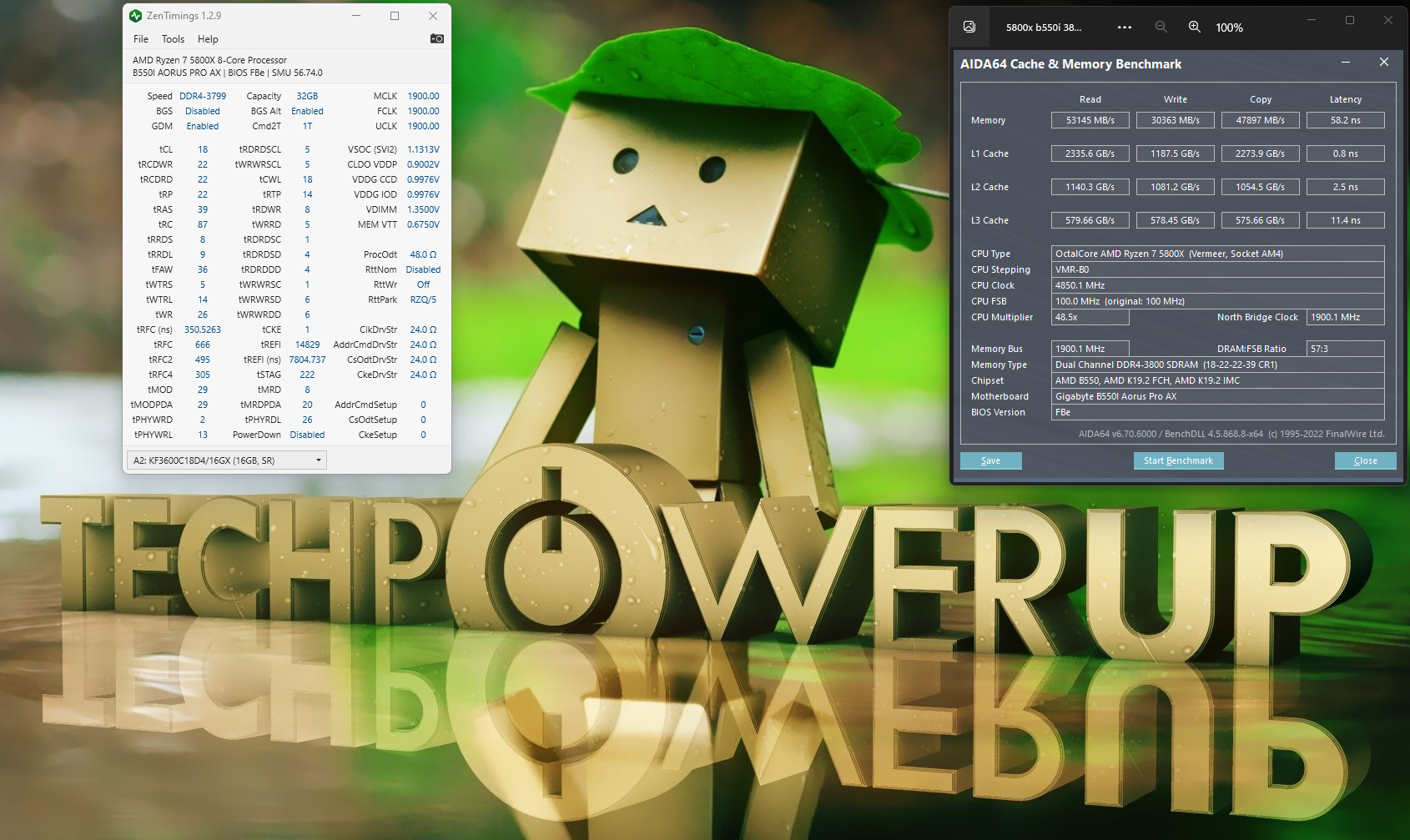Viewport: 1410px width, 840px height.
Task: Minimize the AIDA64 benchmark dialog
Action: tap(1346, 63)
